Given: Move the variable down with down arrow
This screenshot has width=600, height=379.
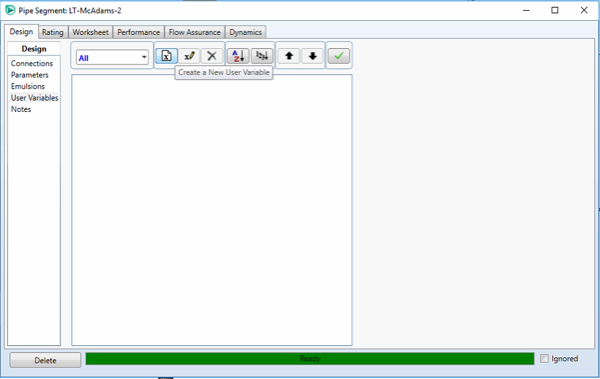Looking at the screenshot, I should (x=312, y=56).
